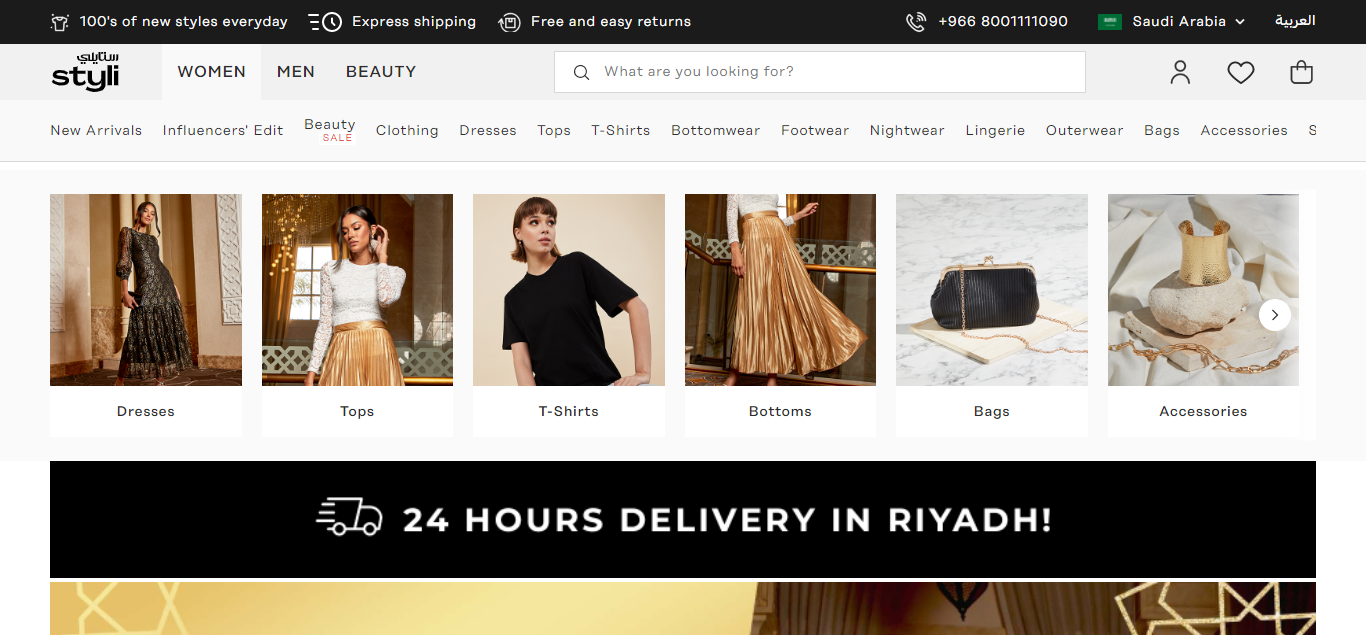This screenshot has height=635, width=1366.
Task: Open the user account profile icon
Action: coord(1180,72)
